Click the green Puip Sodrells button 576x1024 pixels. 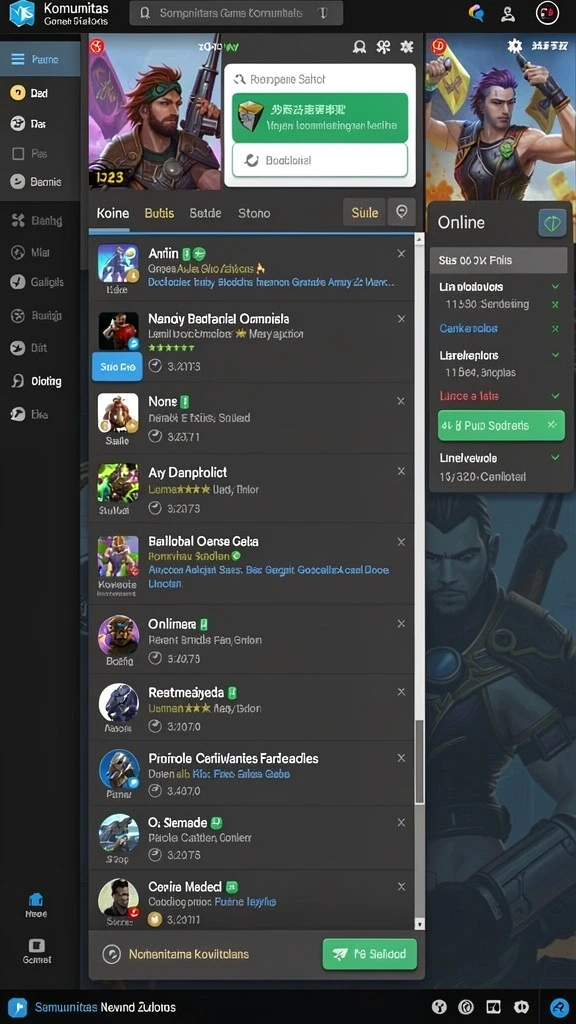[501, 425]
